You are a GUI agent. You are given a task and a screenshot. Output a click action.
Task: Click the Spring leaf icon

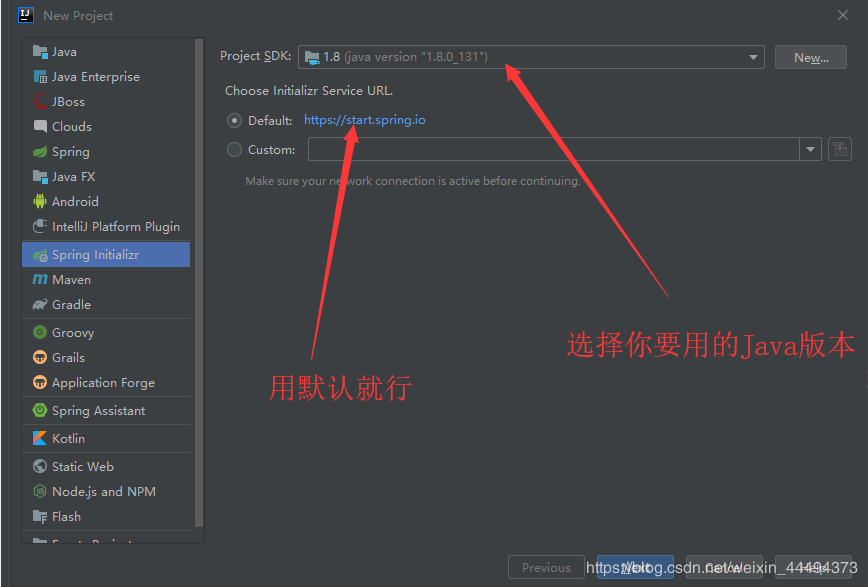tap(40, 151)
